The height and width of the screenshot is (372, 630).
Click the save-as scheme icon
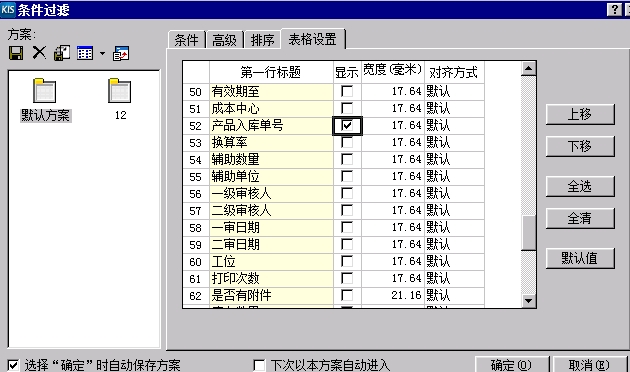pos(62,53)
